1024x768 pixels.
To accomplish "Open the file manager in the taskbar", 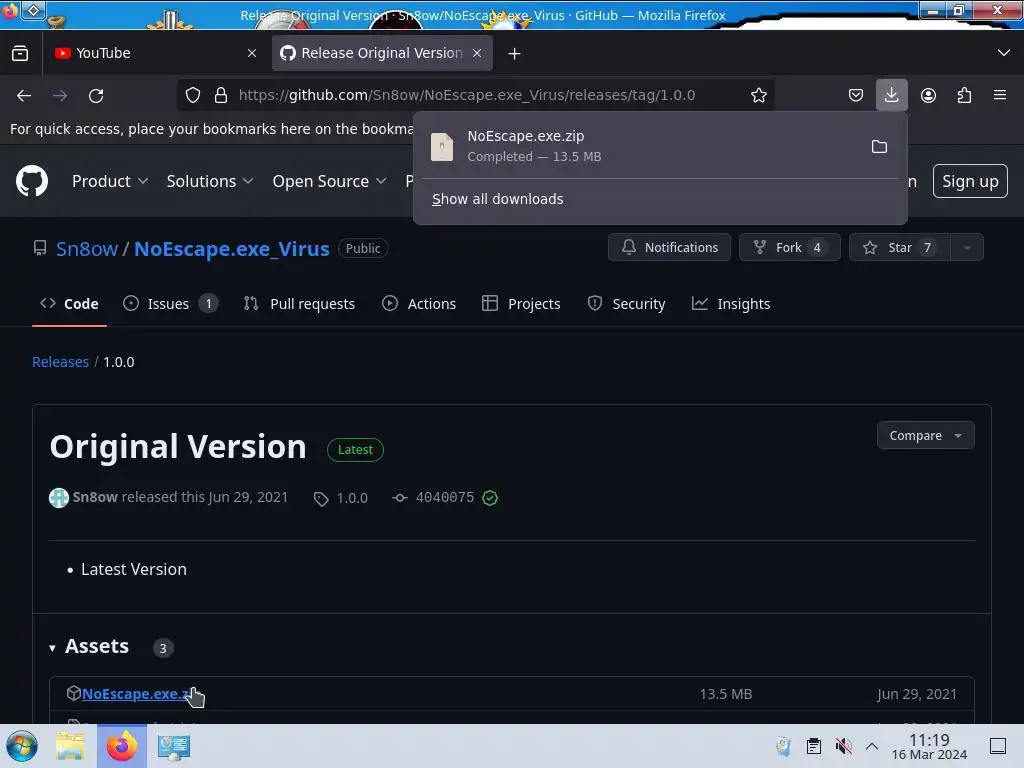I will coord(70,746).
